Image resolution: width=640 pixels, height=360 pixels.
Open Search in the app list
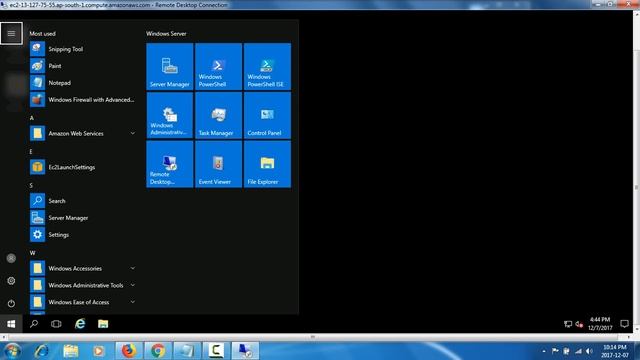click(83, 201)
